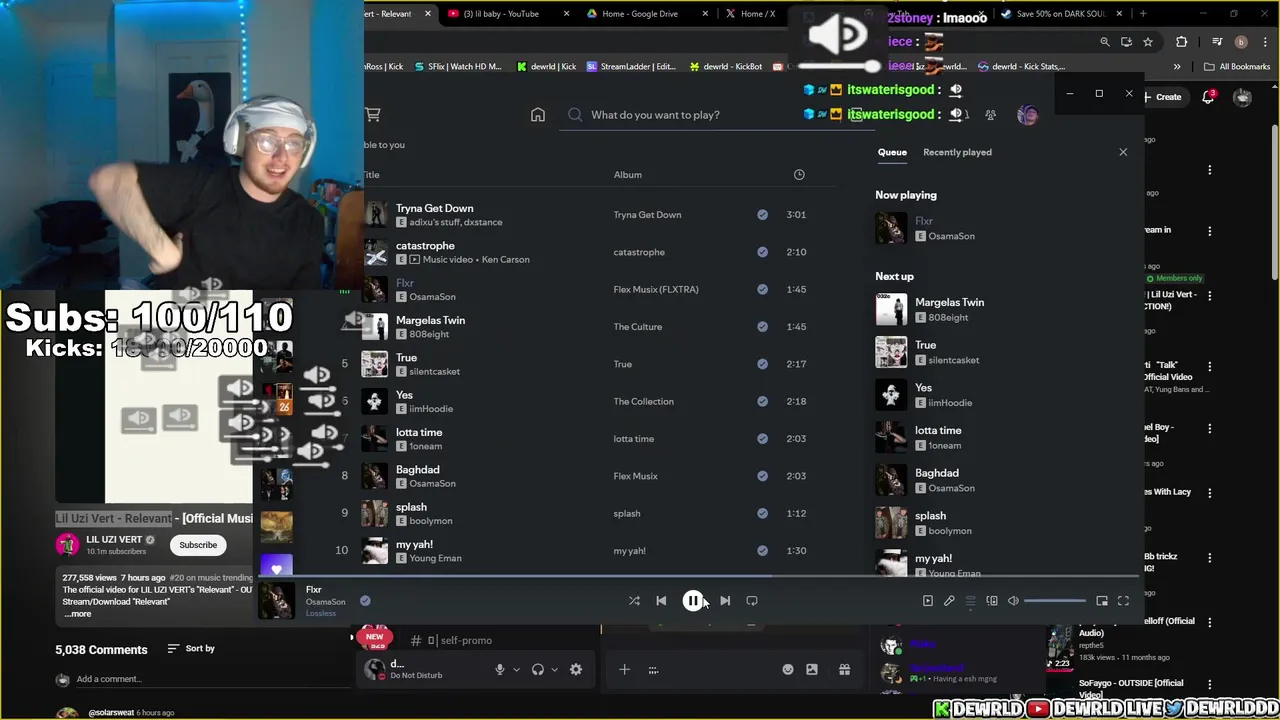Open the YouTube comments Sort by menu
Screen dimensions: 1280x720
click(x=191, y=649)
